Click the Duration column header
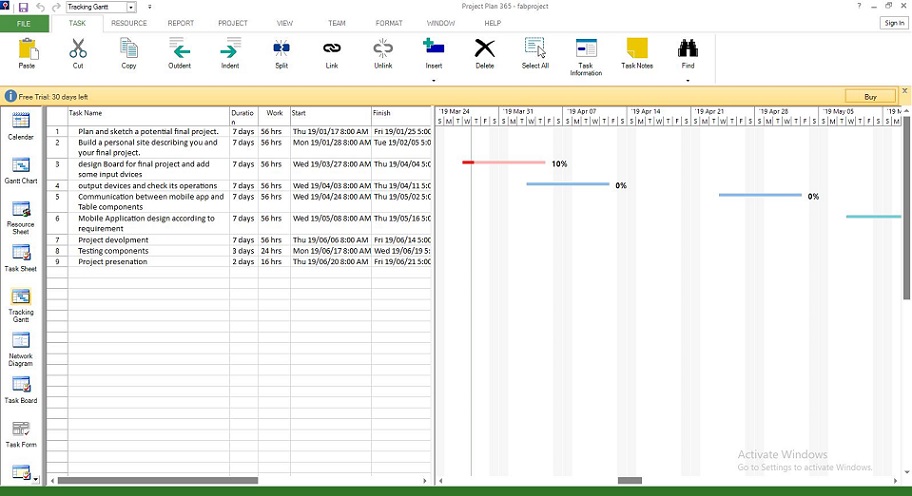The height and width of the screenshot is (496, 912). pos(244,116)
